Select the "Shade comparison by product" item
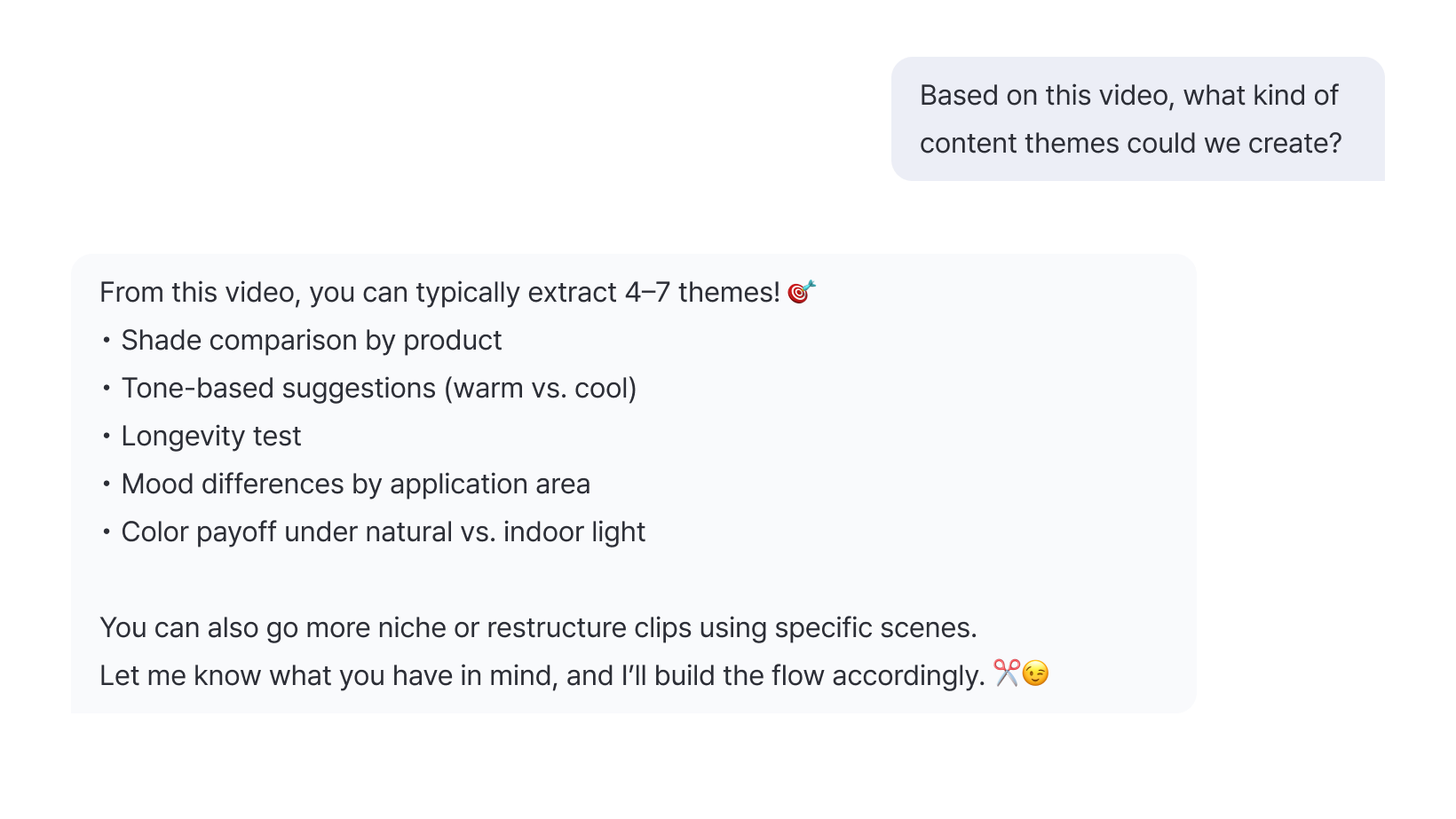This screenshot has height=819, width=1456. (312, 341)
